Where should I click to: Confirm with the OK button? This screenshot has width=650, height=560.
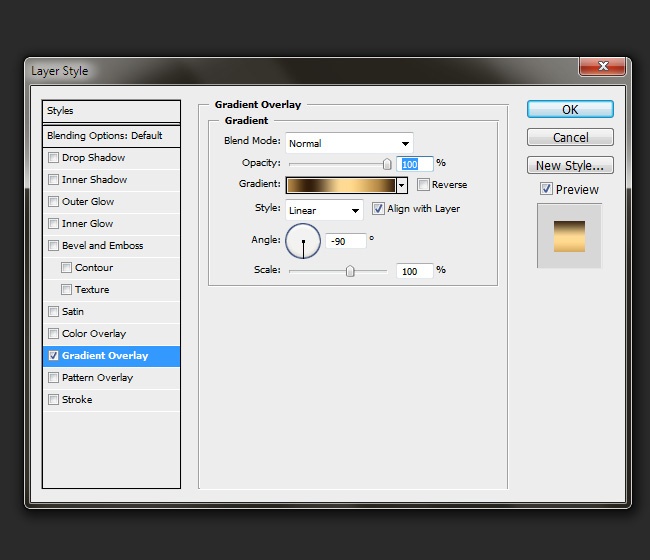click(570, 109)
